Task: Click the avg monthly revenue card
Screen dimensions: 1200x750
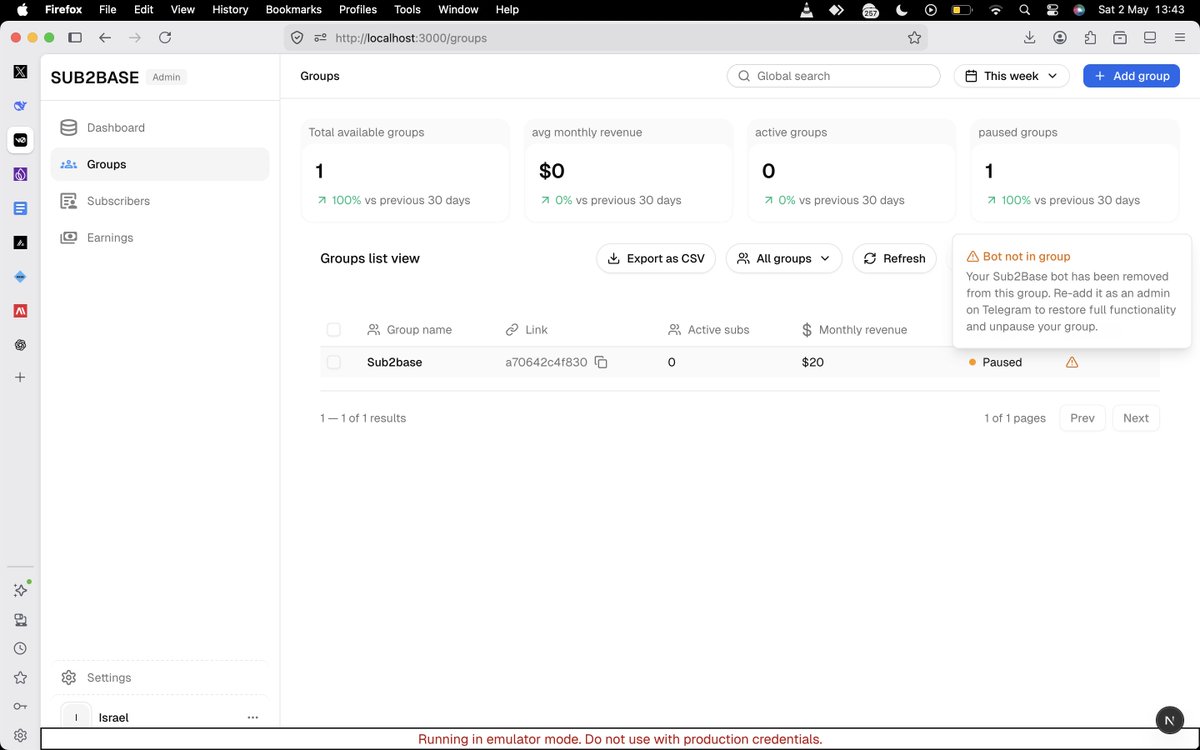Action: [x=628, y=170]
